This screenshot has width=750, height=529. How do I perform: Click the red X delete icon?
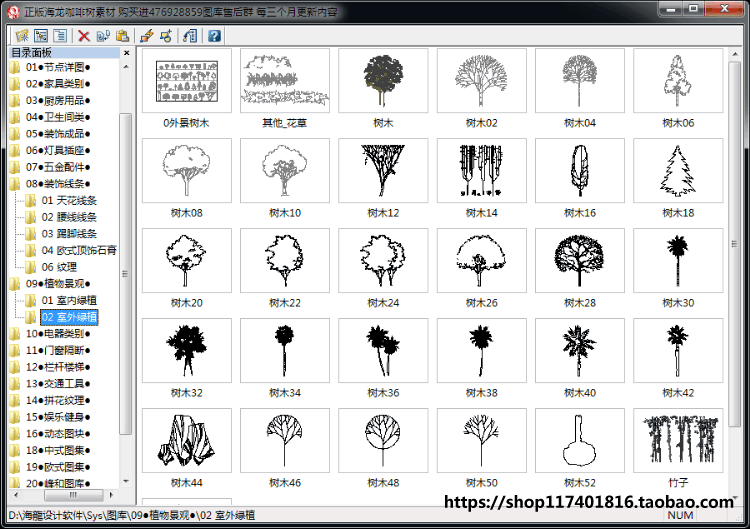pyautogui.click(x=84, y=36)
